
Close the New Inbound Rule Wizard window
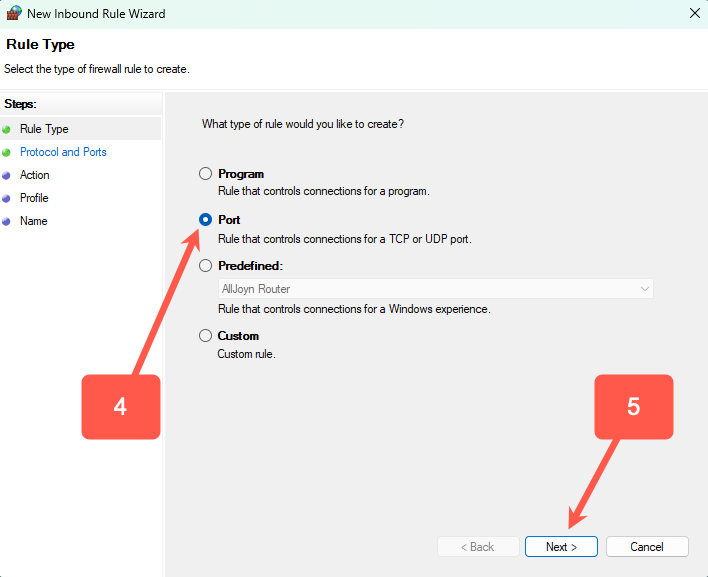click(x=694, y=14)
